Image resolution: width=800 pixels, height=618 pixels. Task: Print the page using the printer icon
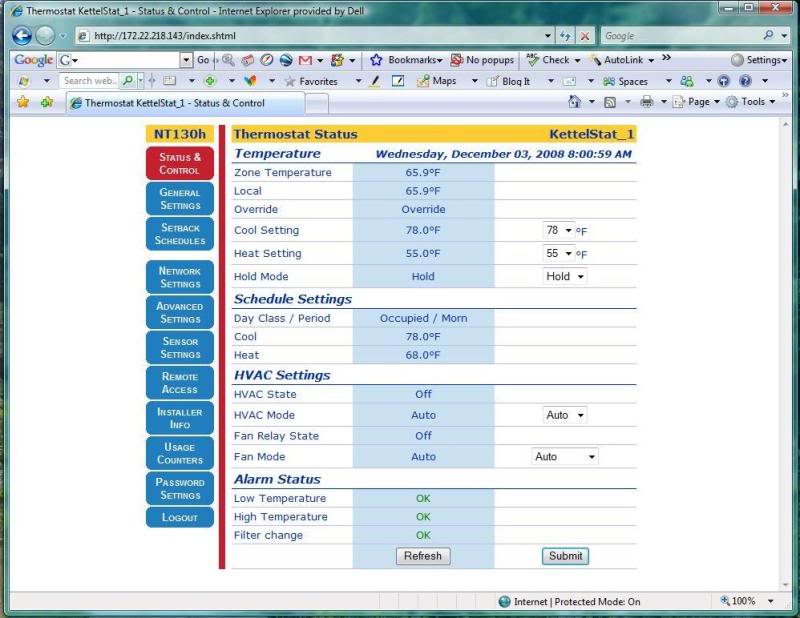click(x=648, y=102)
